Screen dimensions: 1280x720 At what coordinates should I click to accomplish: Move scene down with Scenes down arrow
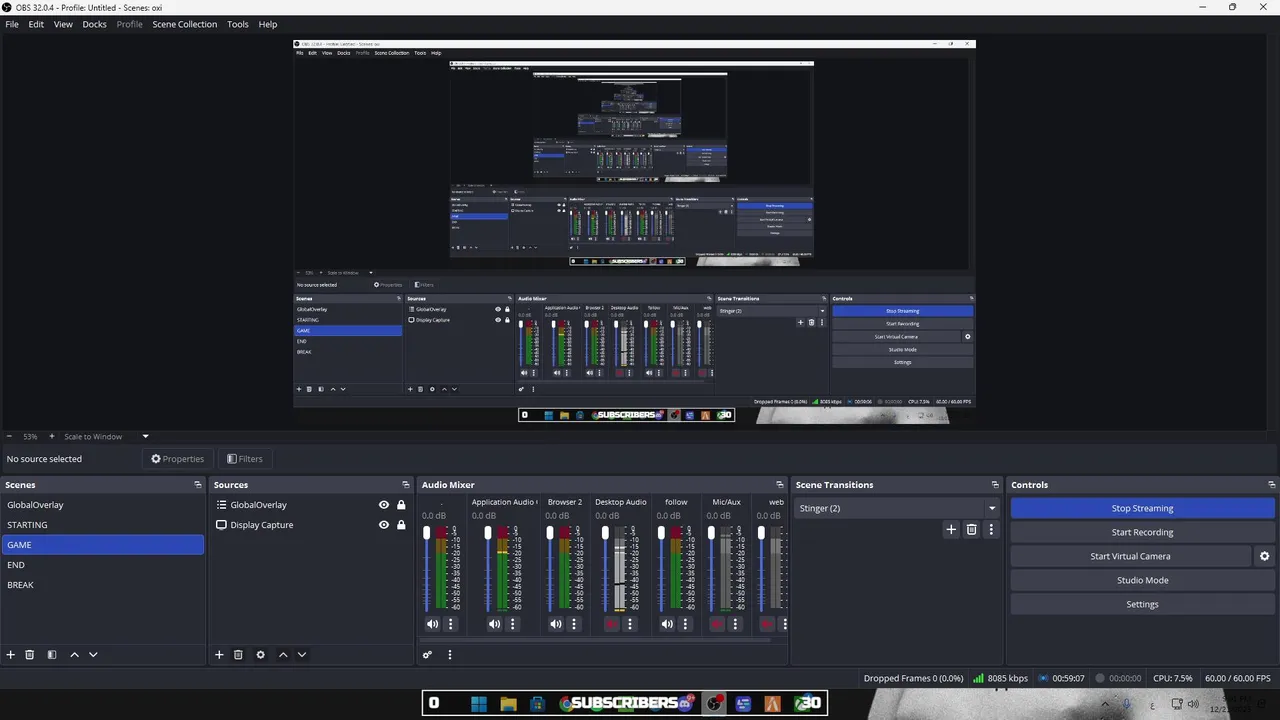[x=93, y=655]
